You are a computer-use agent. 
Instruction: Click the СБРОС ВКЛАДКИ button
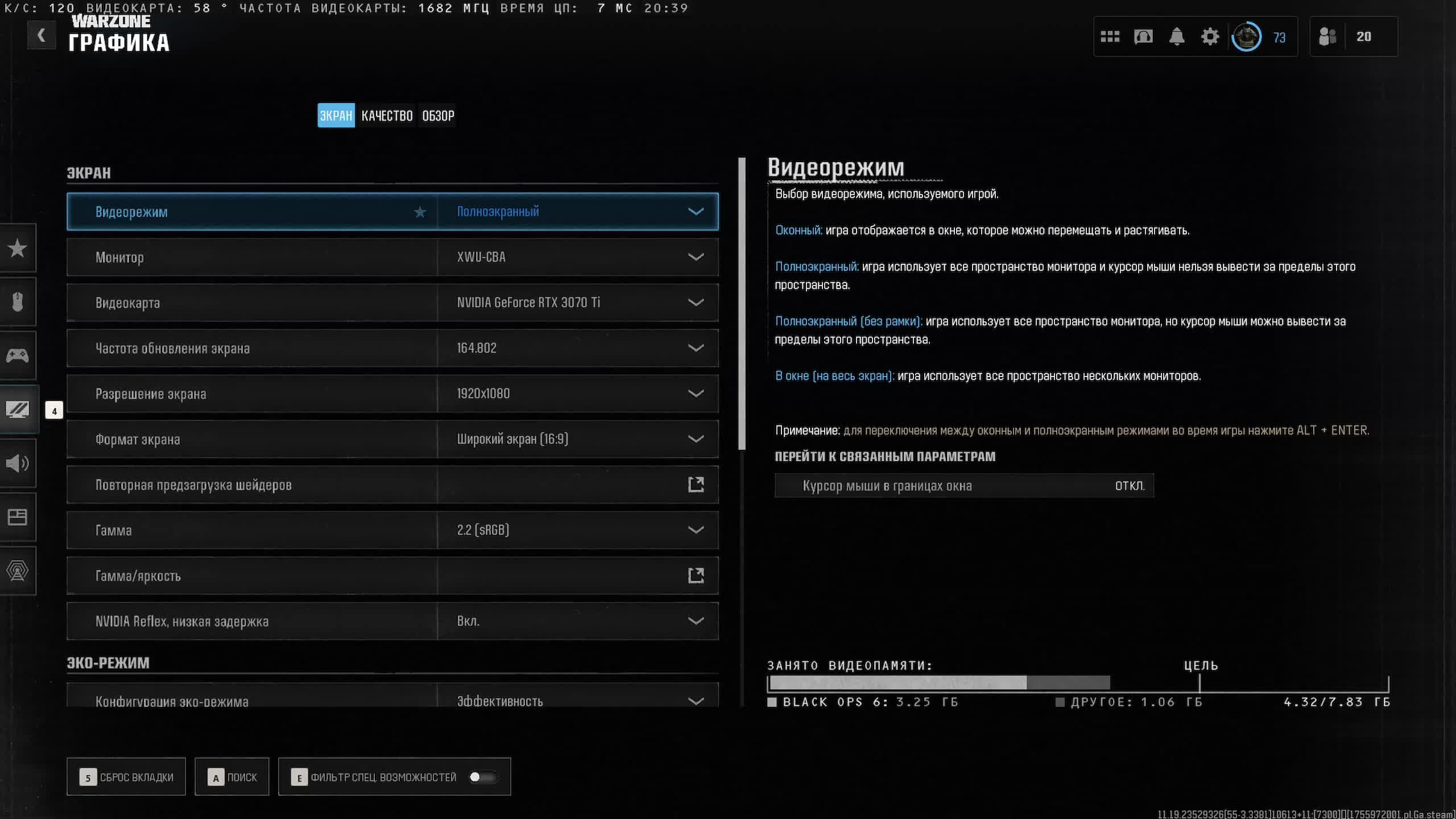pyautogui.click(x=126, y=777)
